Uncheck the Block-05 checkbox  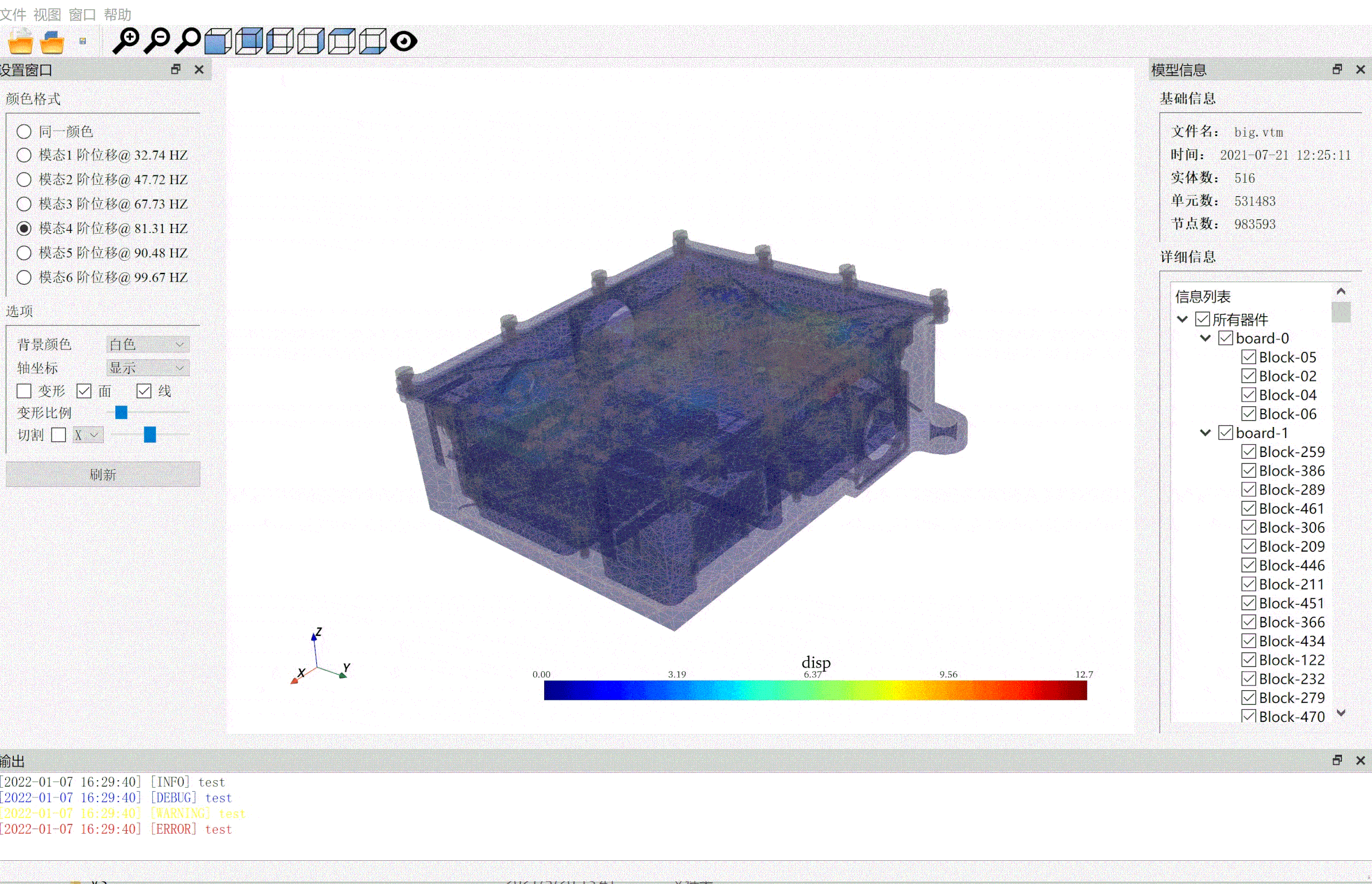pos(1249,357)
